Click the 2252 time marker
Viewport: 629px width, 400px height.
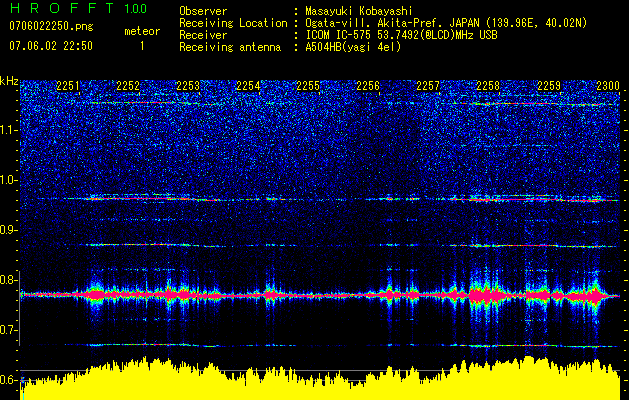click(128, 86)
